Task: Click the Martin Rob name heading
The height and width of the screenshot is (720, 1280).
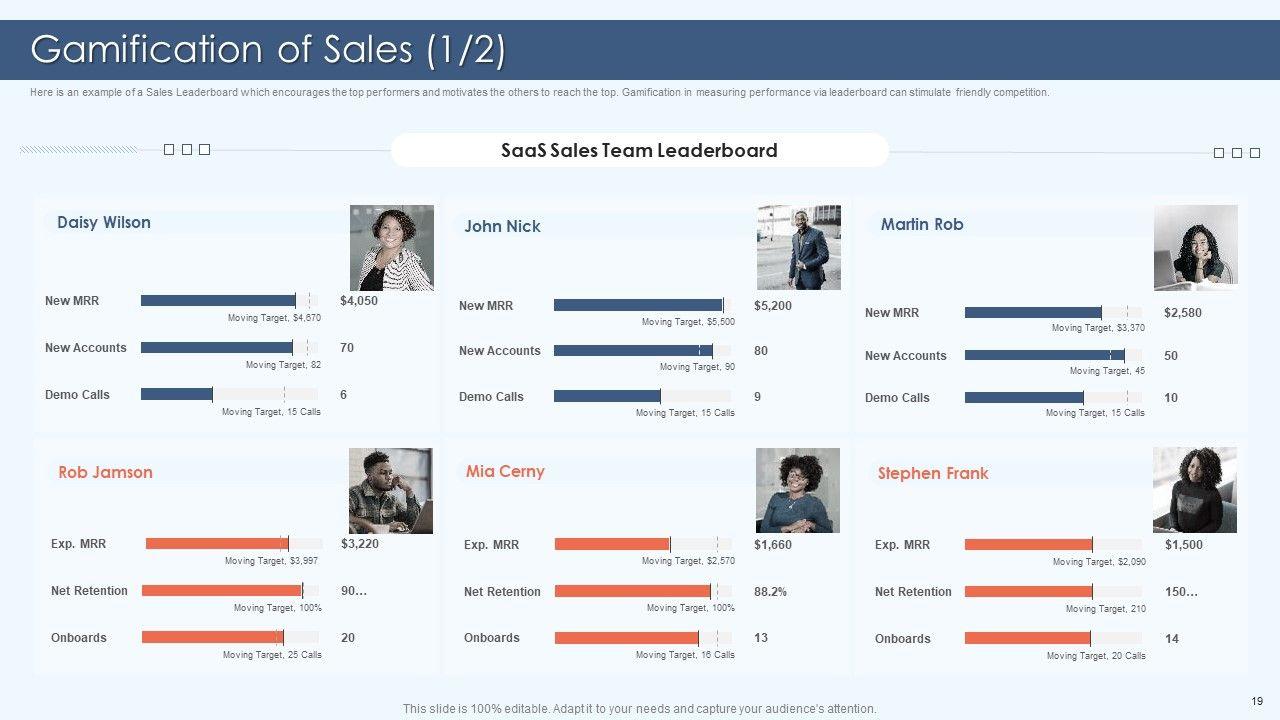Action: [x=922, y=225]
